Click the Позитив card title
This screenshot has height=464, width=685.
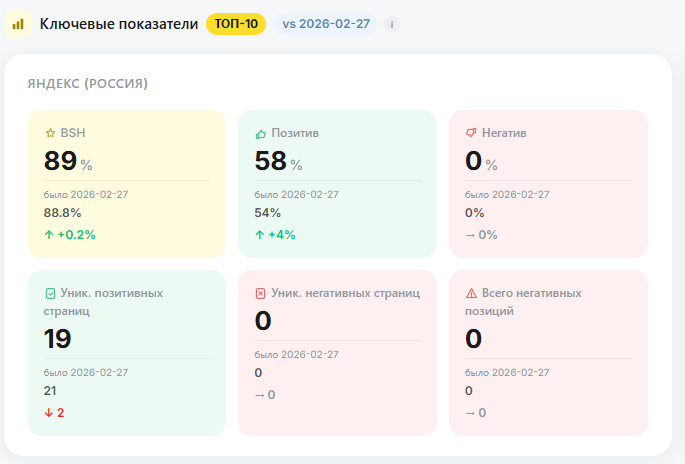(x=295, y=133)
